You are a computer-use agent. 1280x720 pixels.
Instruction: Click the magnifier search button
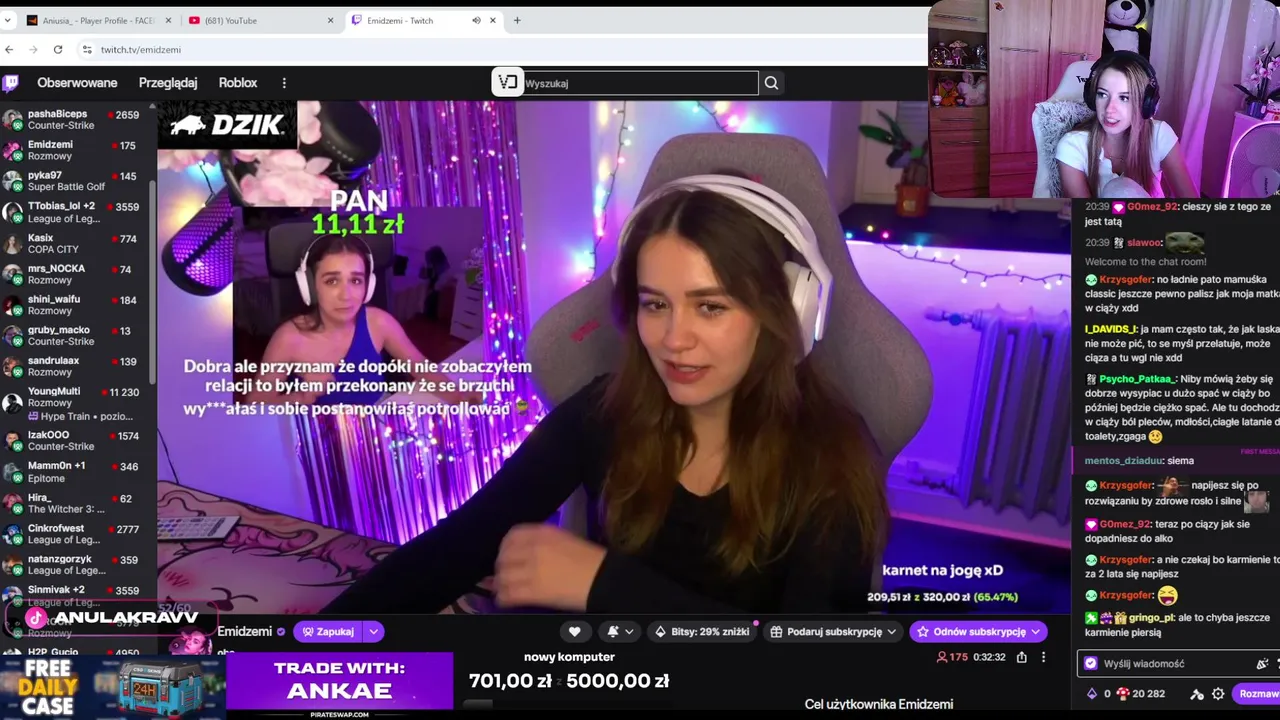coord(771,83)
